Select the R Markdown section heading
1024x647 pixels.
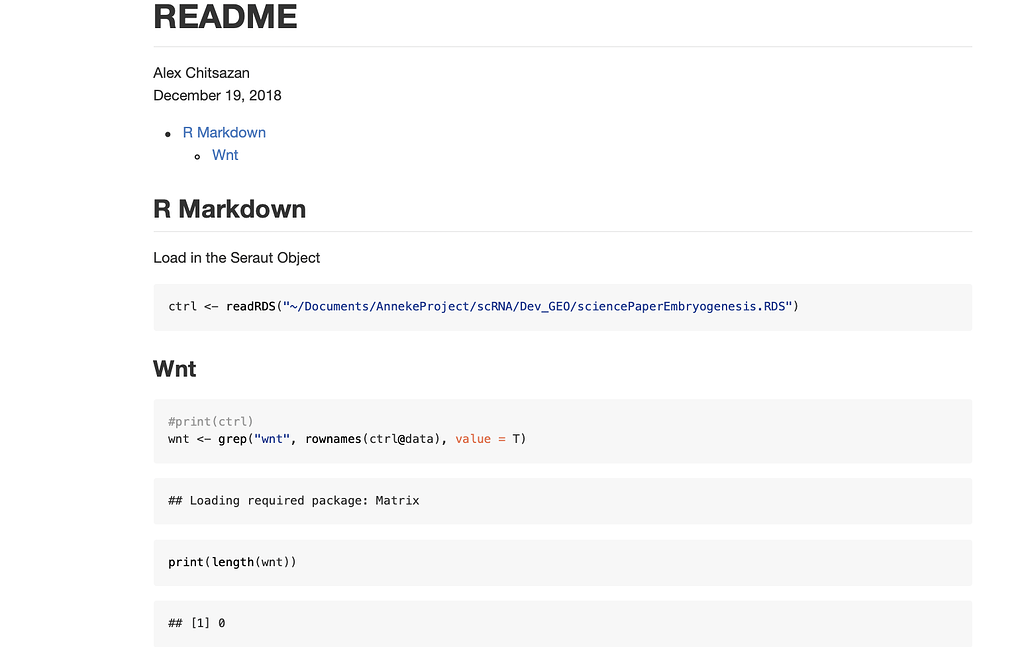(x=230, y=209)
